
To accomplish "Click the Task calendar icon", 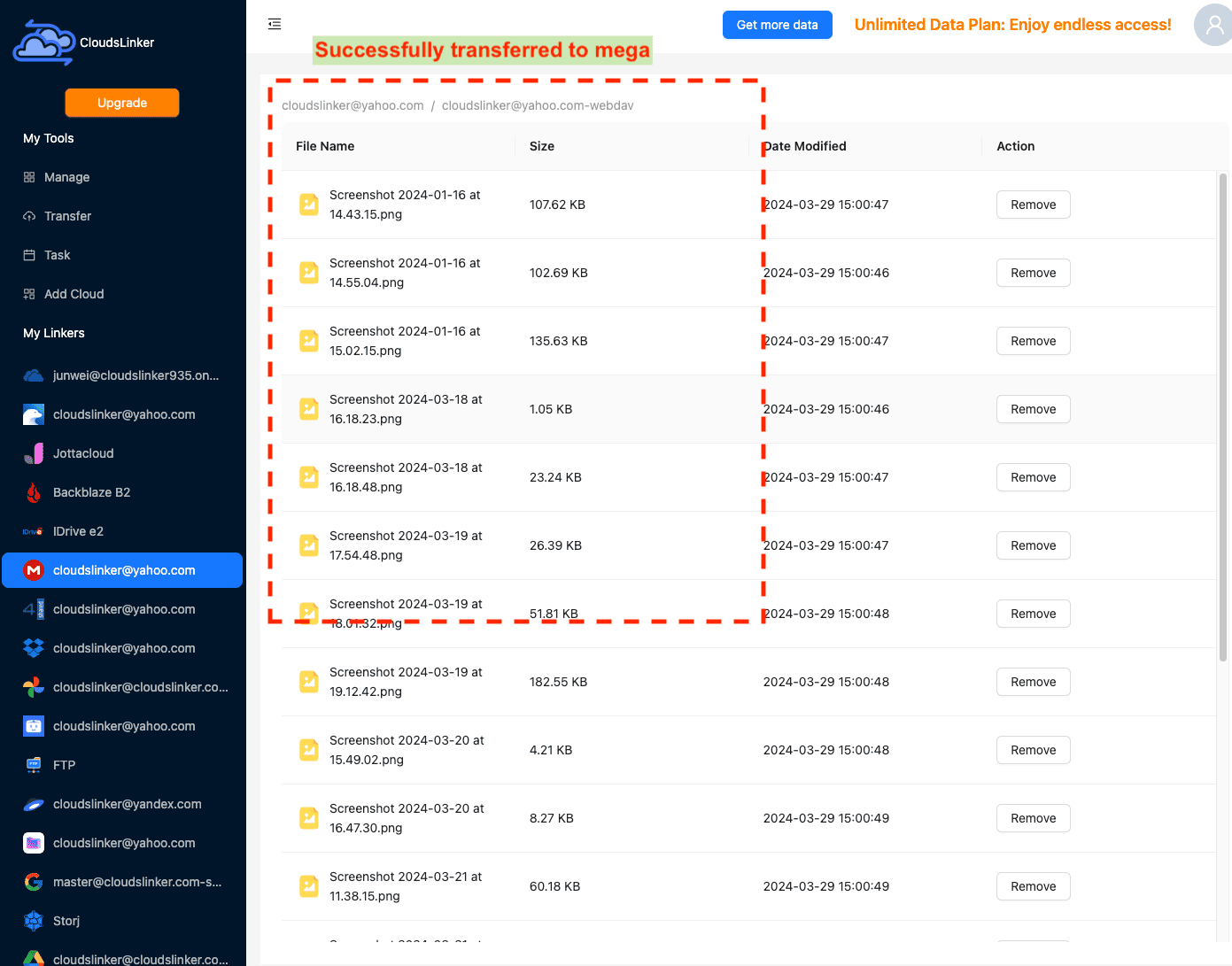I will click(x=29, y=255).
